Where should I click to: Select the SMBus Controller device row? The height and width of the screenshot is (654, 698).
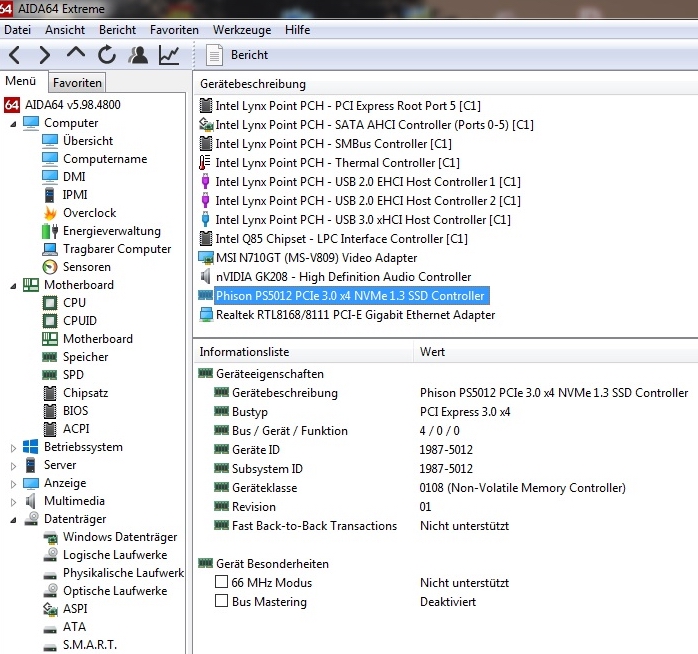pos(333,144)
